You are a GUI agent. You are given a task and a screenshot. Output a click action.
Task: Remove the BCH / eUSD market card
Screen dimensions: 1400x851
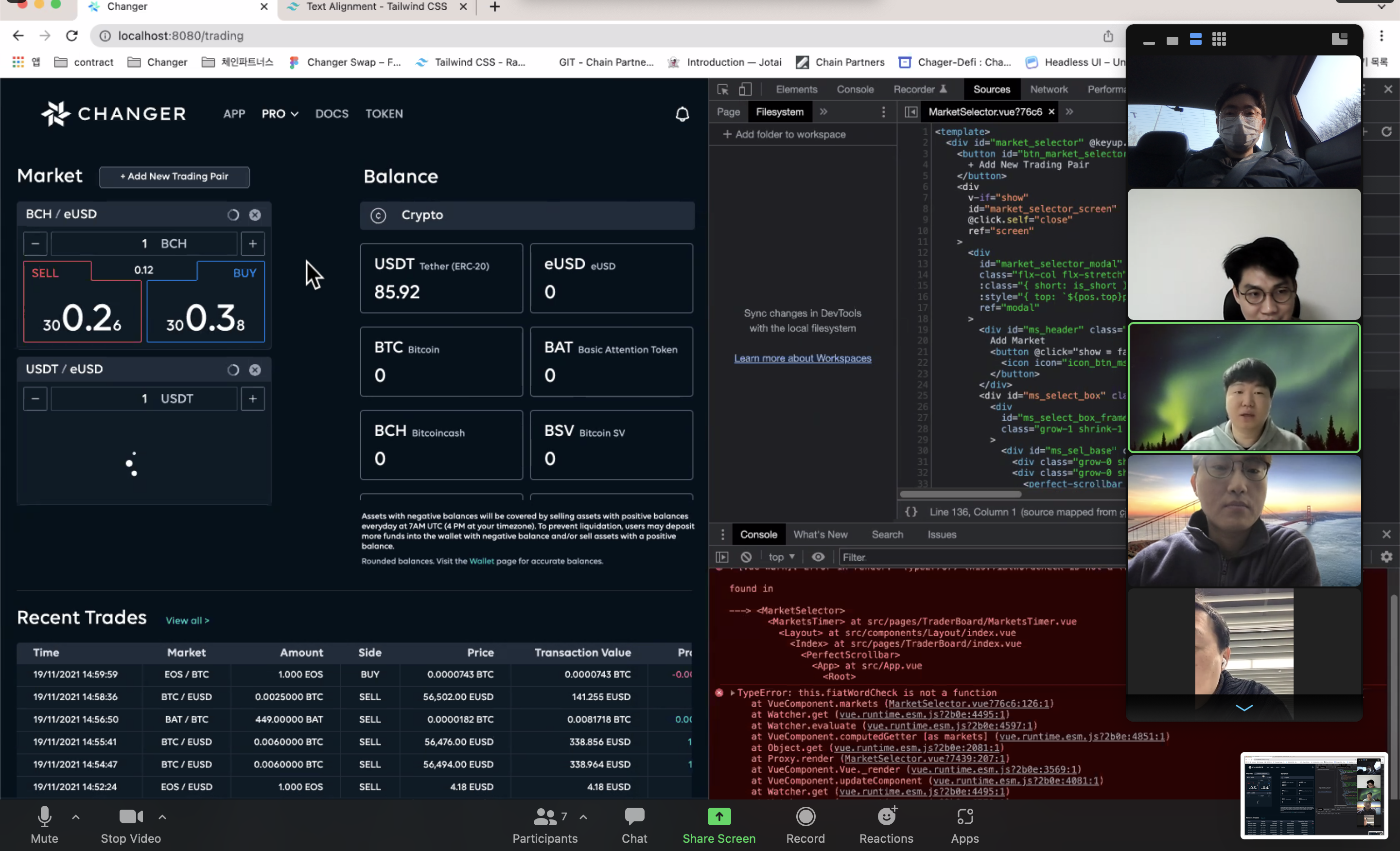click(x=255, y=215)
